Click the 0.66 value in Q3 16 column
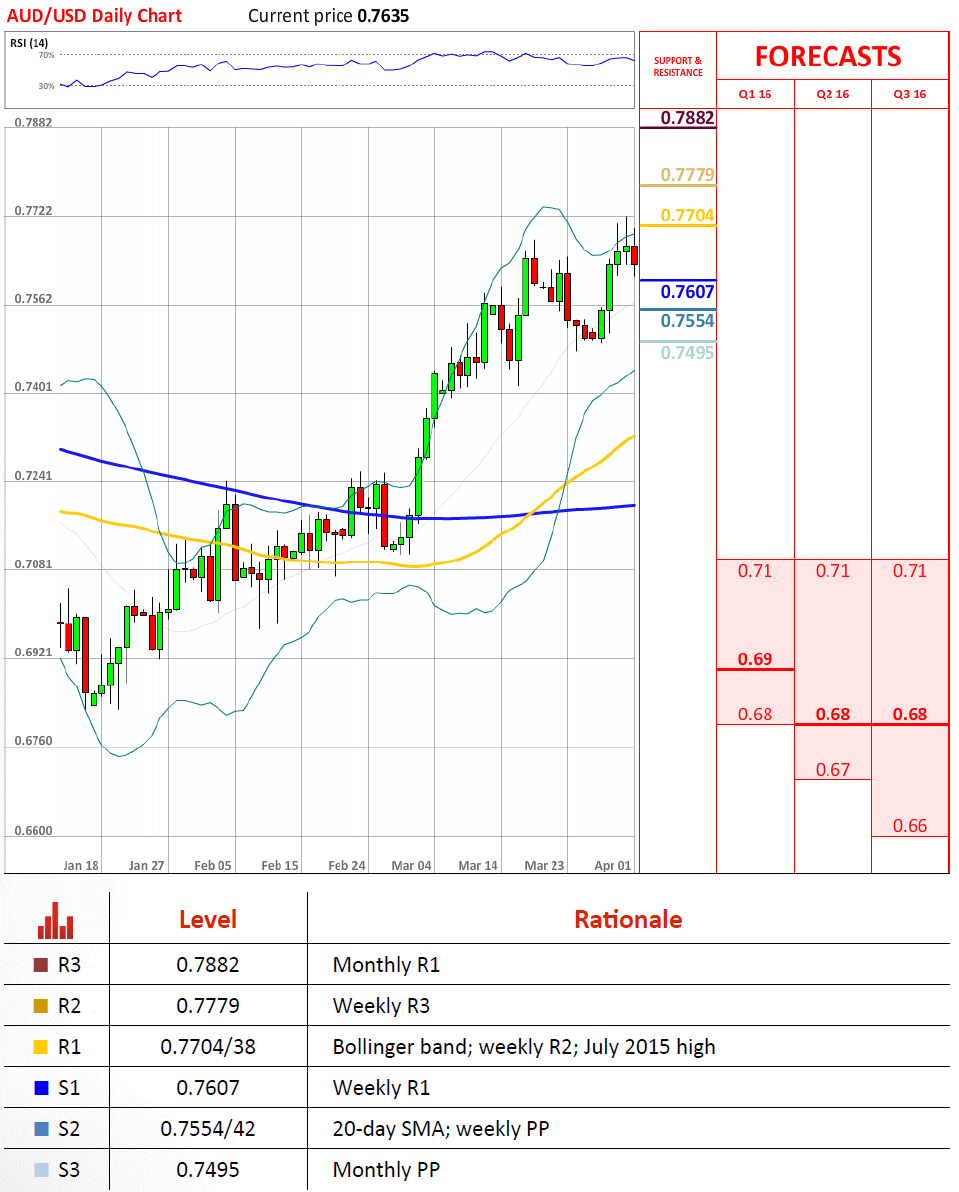This screenshot has width=959, height=1192. click(910, 826)
